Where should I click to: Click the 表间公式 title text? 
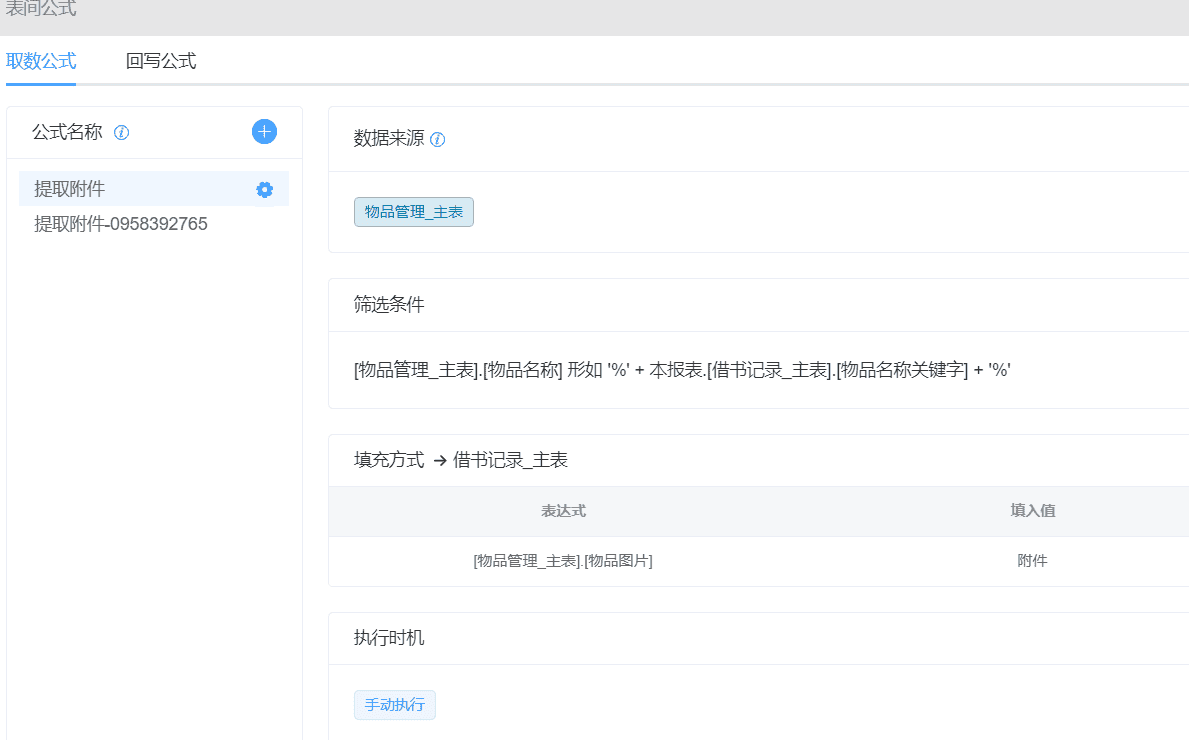pos(41,8)
